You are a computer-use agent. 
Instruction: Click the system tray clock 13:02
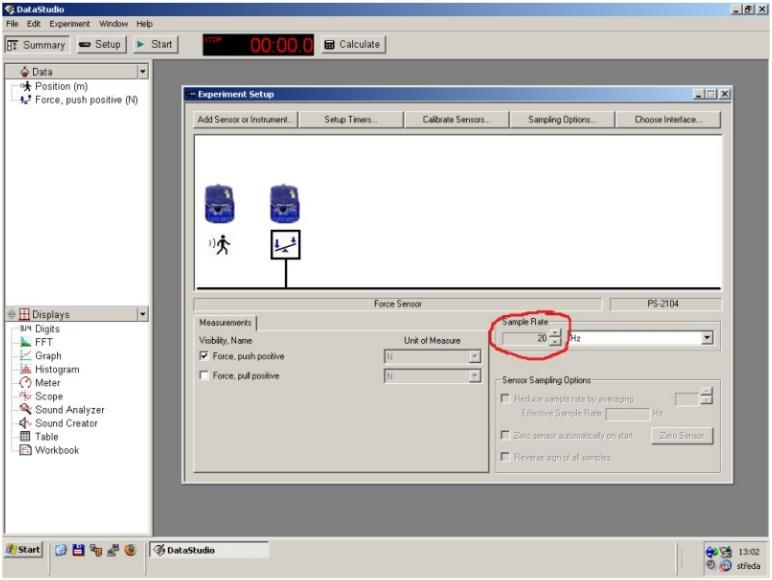pyautogui.click(x=748, y=552)
